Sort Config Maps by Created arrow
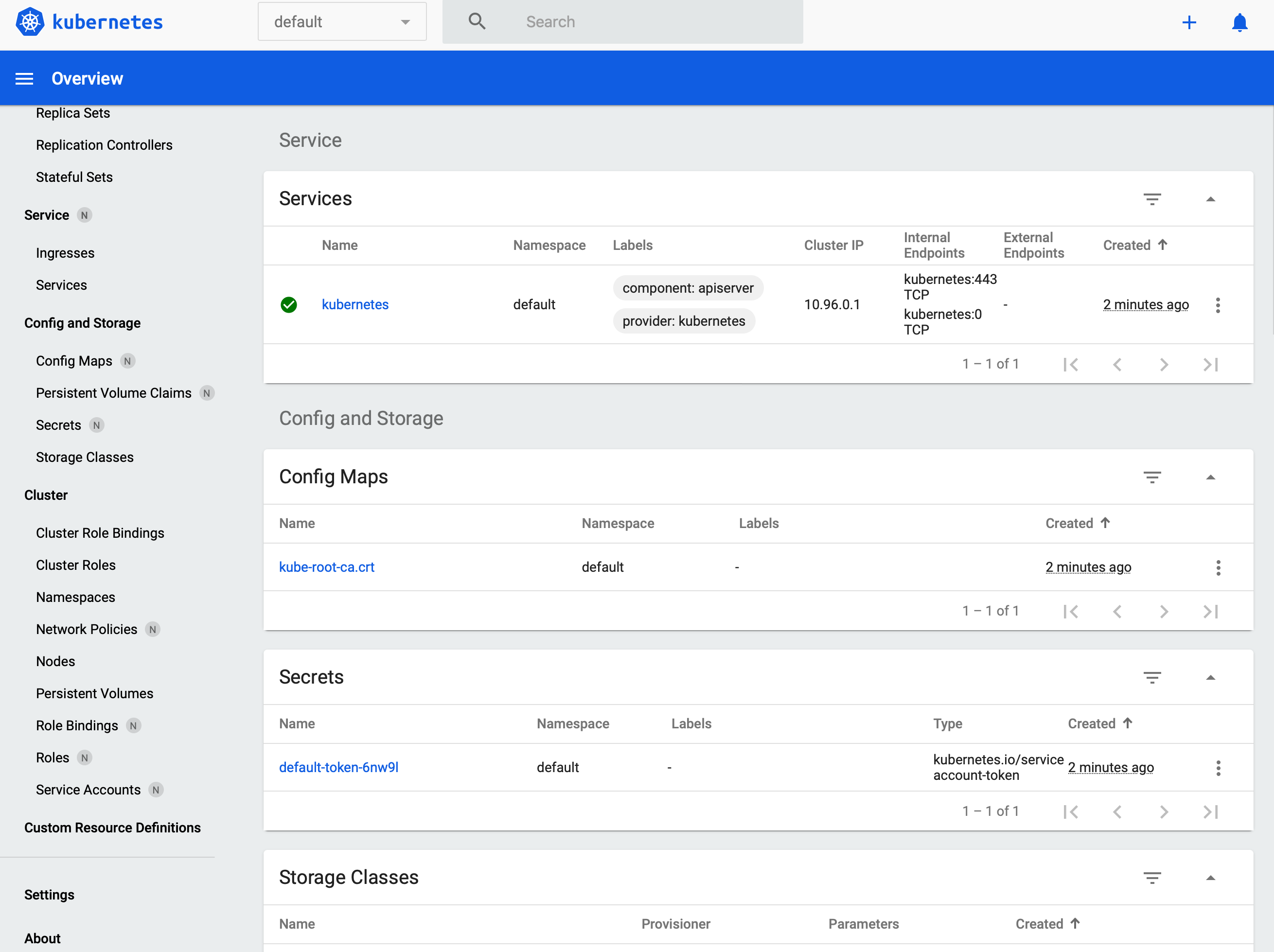Screen dimensions: 1274x952 point(1105,523)
